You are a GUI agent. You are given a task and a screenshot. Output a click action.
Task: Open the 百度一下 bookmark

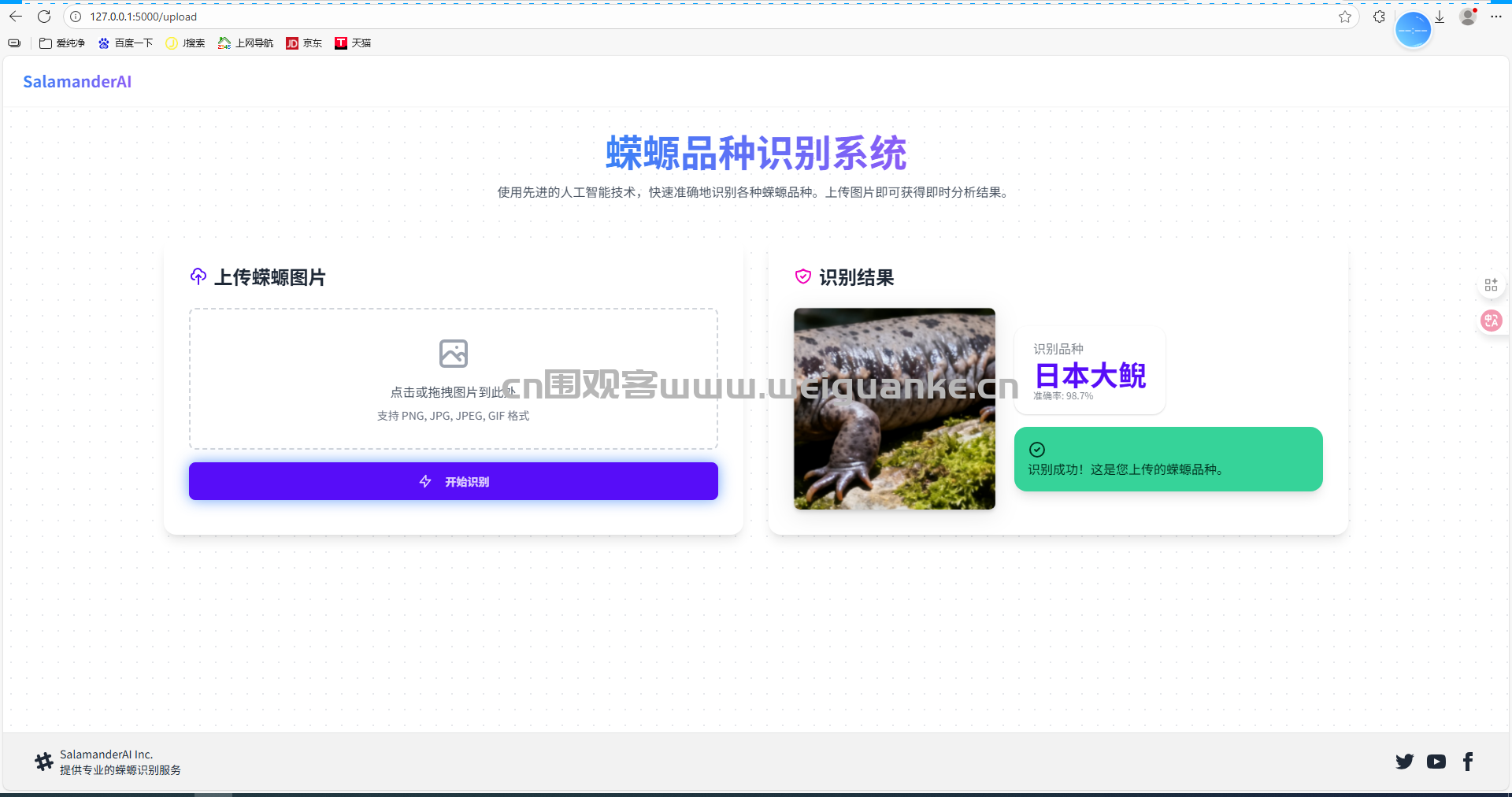[x=125, y=43]
